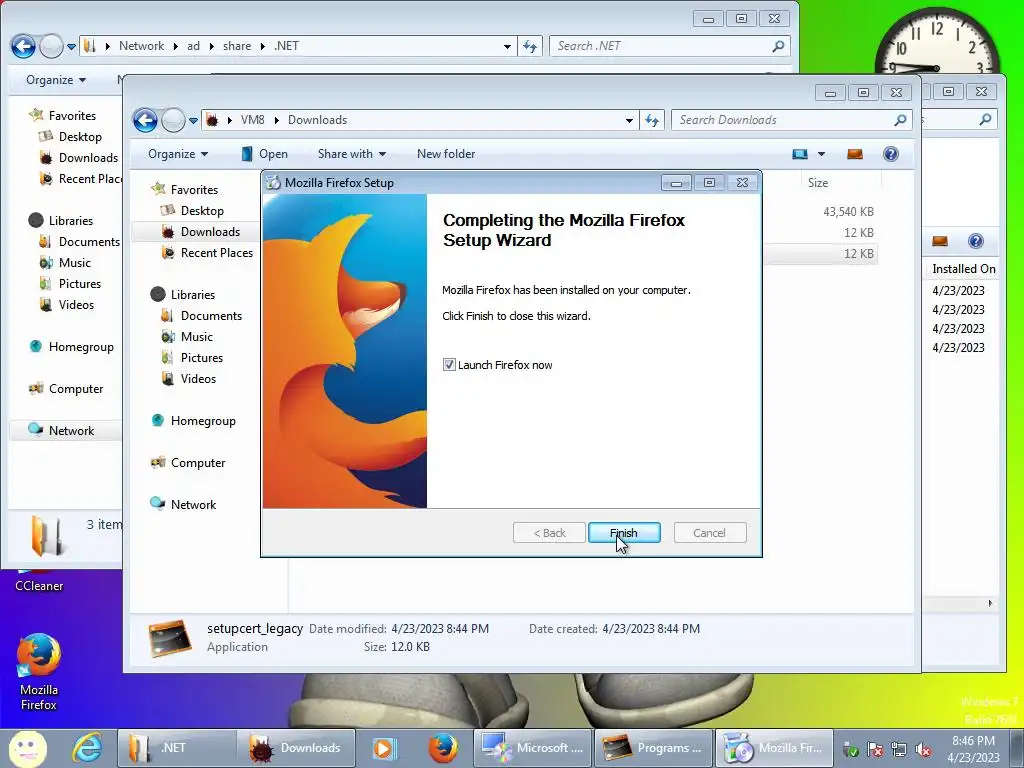Expand the view options dropdown arrow in Downloads
Screen dimensions: 1024x768
[x=822, y=154]
